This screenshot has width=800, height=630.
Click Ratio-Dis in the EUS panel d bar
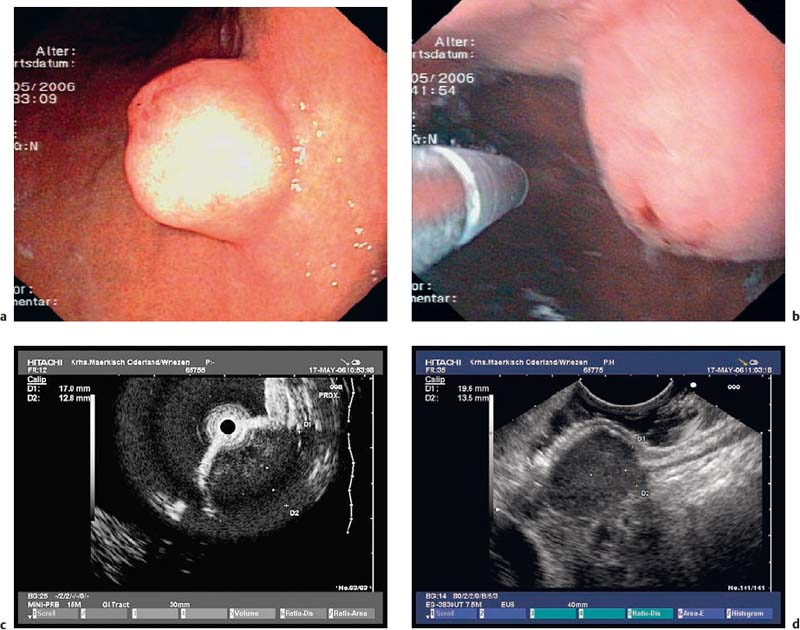point(648,613)
